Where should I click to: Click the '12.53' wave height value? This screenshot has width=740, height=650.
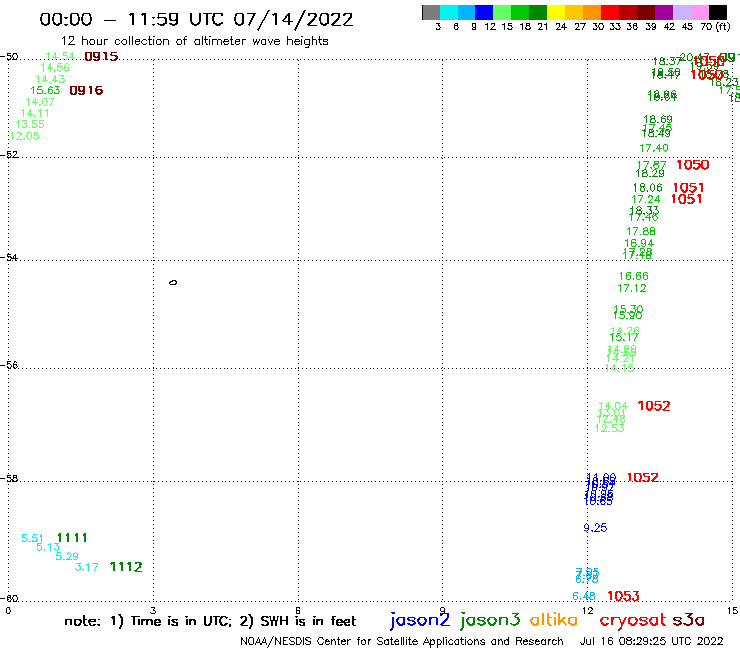pyautogui.click(x=610, y=428)
